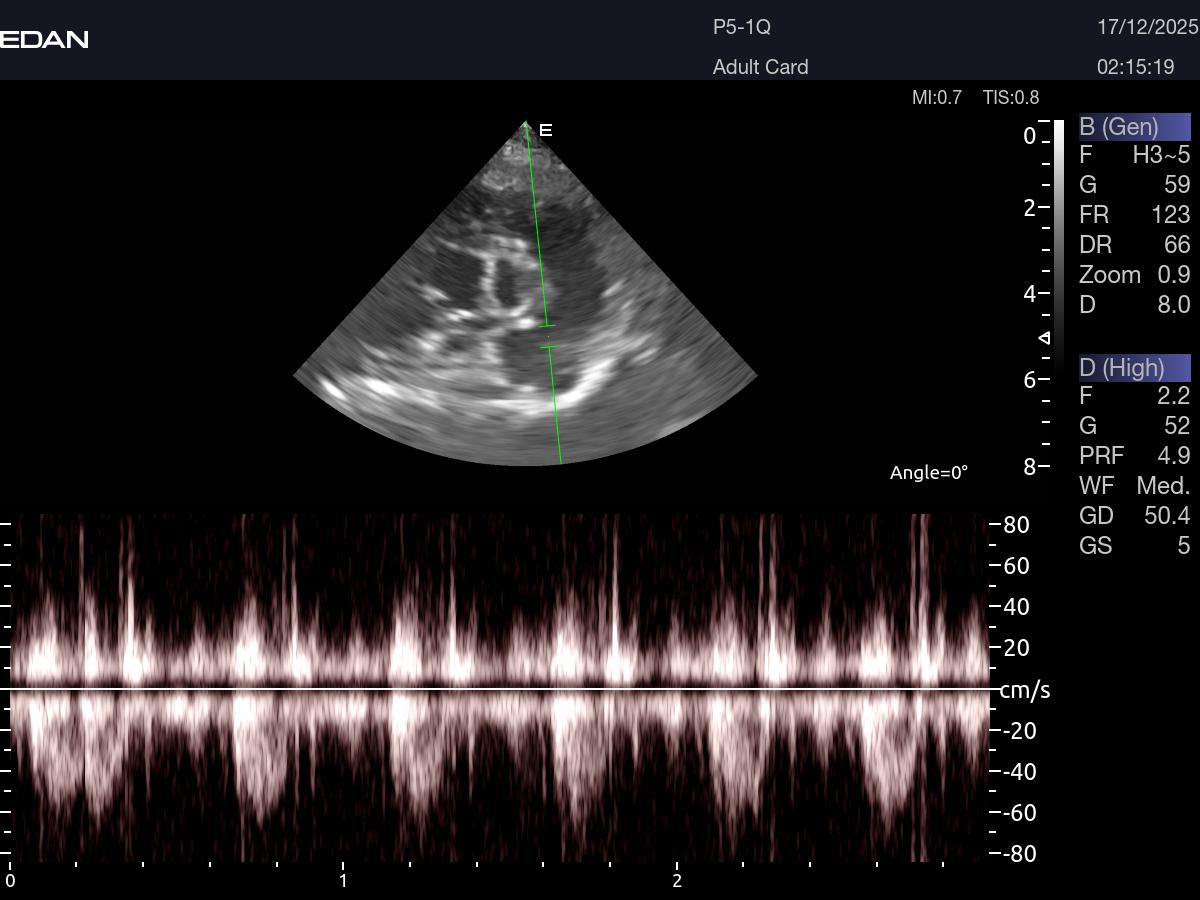Screen dimensions: 1200x900
Task: Click the Zoom 0.9 parameter
Action: (x=1134, y=275)
